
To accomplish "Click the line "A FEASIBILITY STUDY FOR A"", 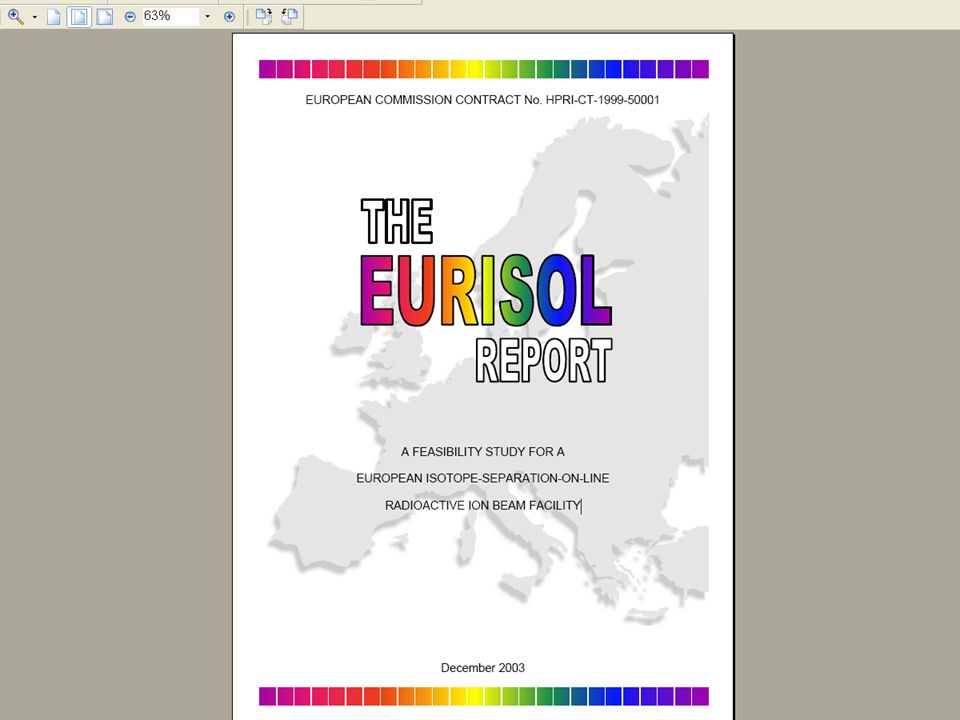I will pyautogui.click(x=482, y=452).
